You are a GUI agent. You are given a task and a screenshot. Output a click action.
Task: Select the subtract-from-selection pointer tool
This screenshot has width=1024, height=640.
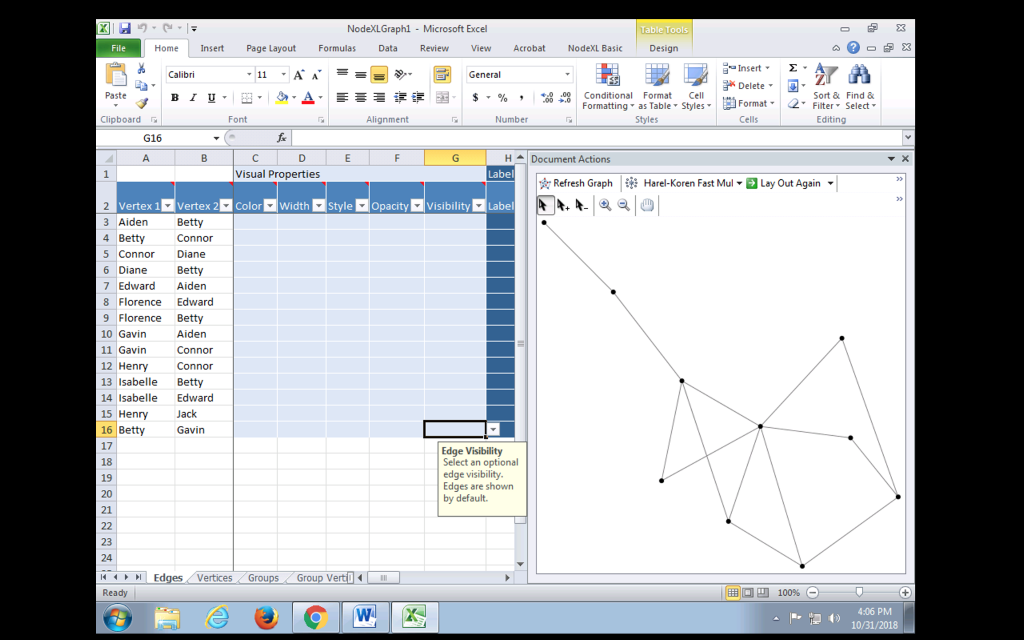(582, 205)
